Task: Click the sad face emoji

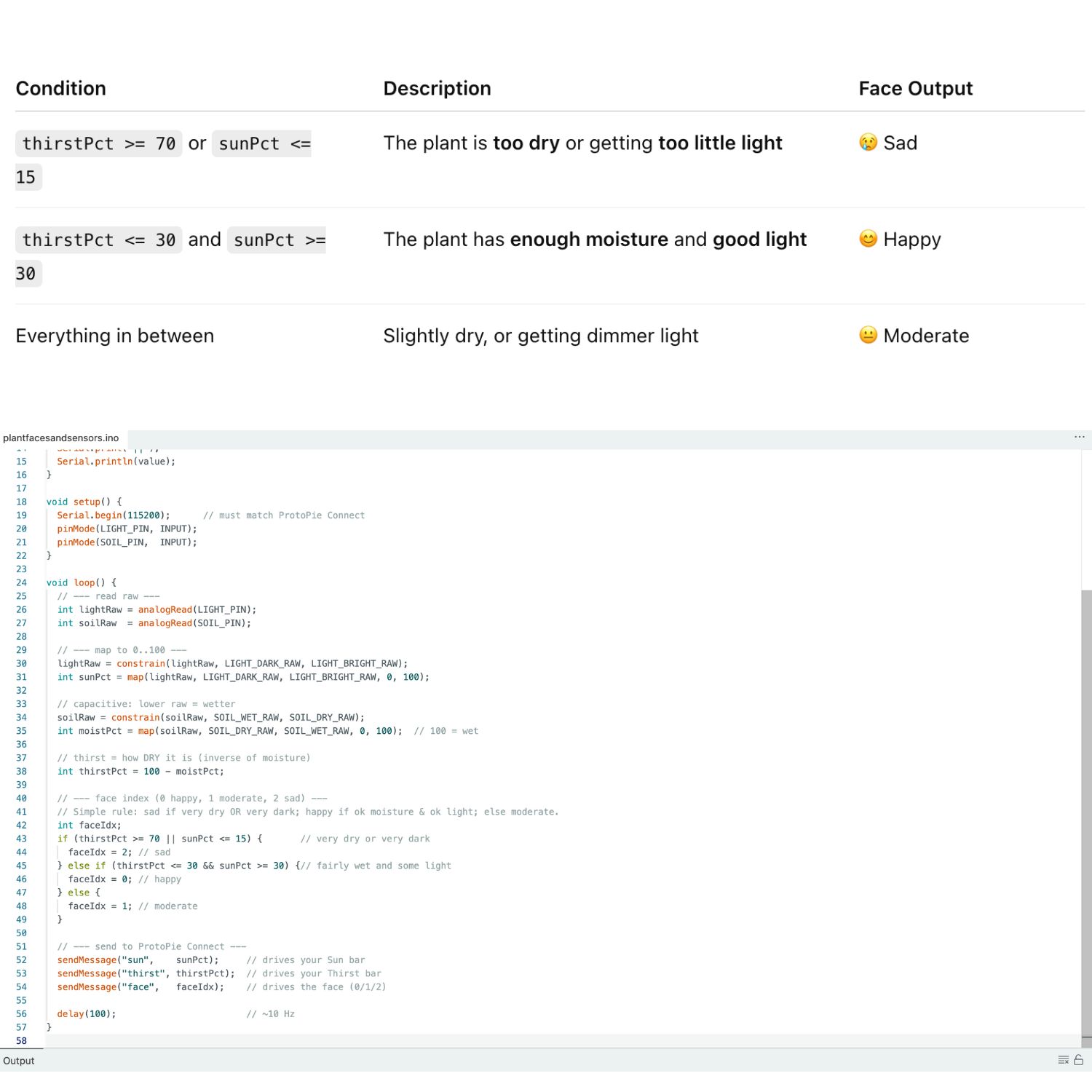Action: coord(868,143)
